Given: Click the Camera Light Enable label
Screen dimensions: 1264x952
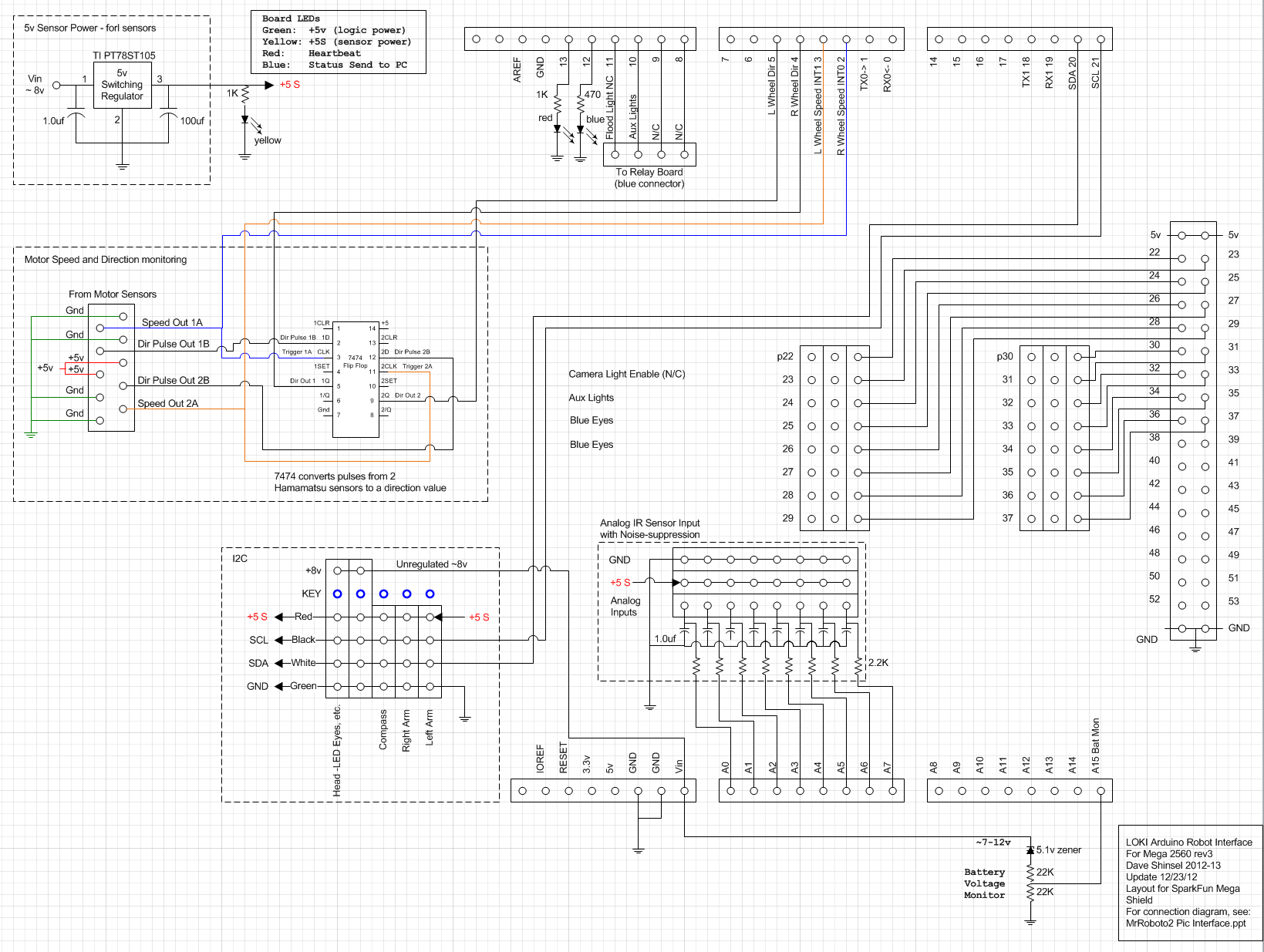Looking at the screenshot, I should tap(626, 374).
